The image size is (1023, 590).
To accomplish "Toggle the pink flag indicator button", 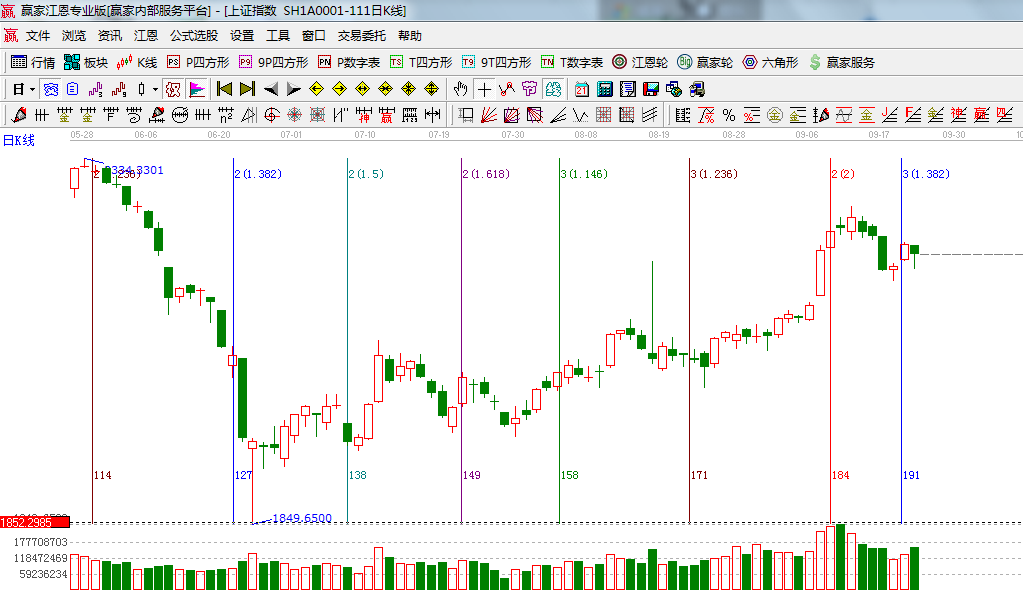I will click(197, 89).
